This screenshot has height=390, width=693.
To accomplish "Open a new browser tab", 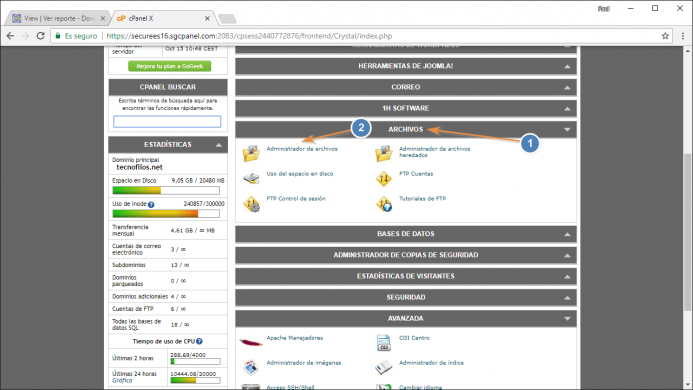I will point(227,19).
